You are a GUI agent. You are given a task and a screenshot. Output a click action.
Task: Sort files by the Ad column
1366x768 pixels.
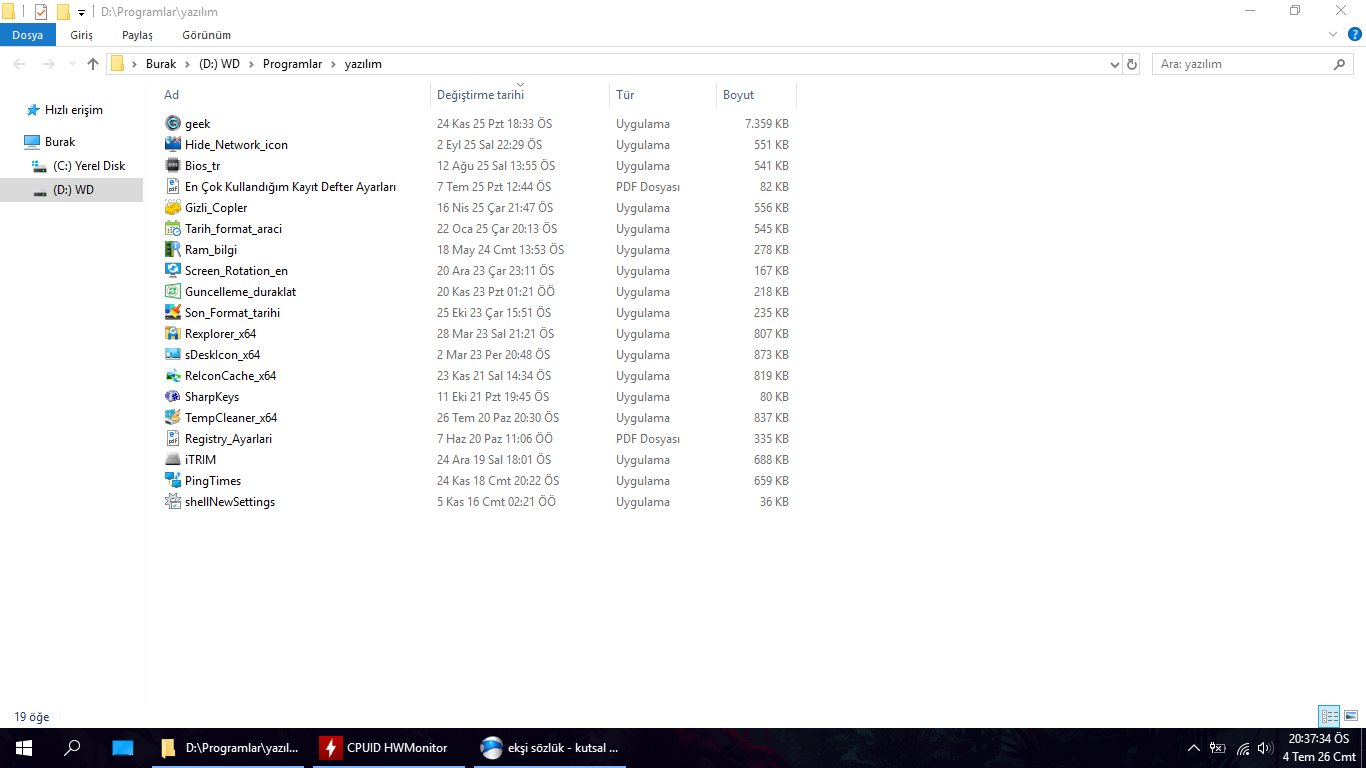(295, 95)
